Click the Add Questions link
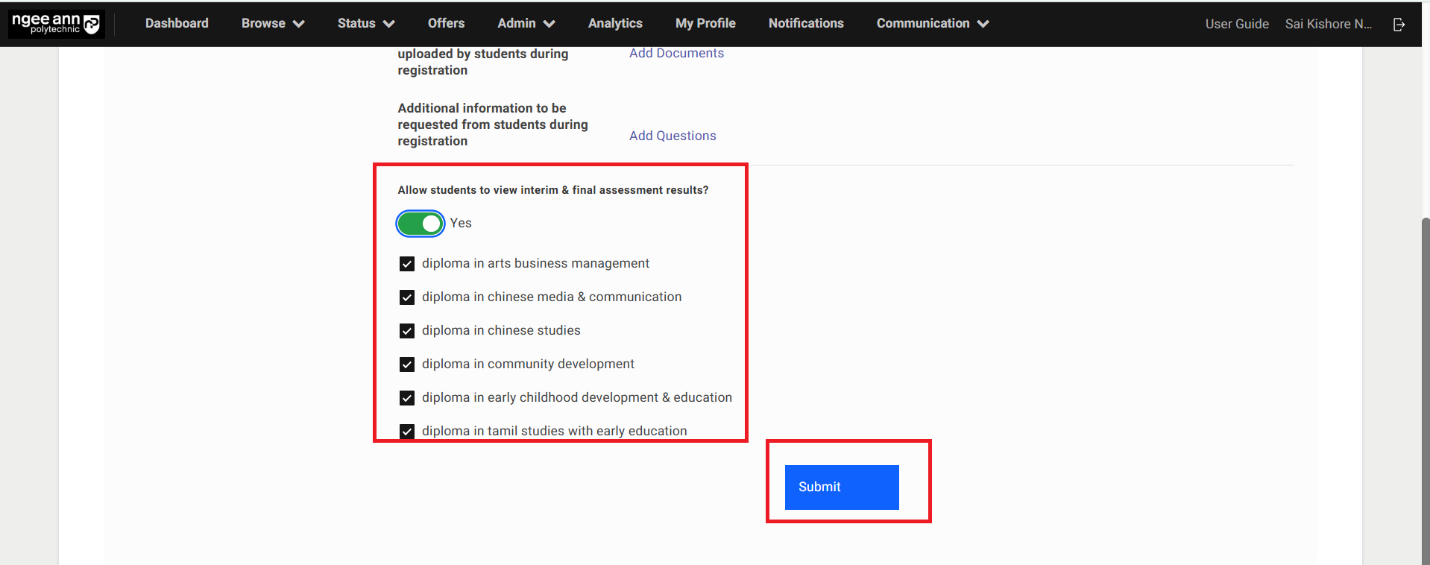 (672, 136)
